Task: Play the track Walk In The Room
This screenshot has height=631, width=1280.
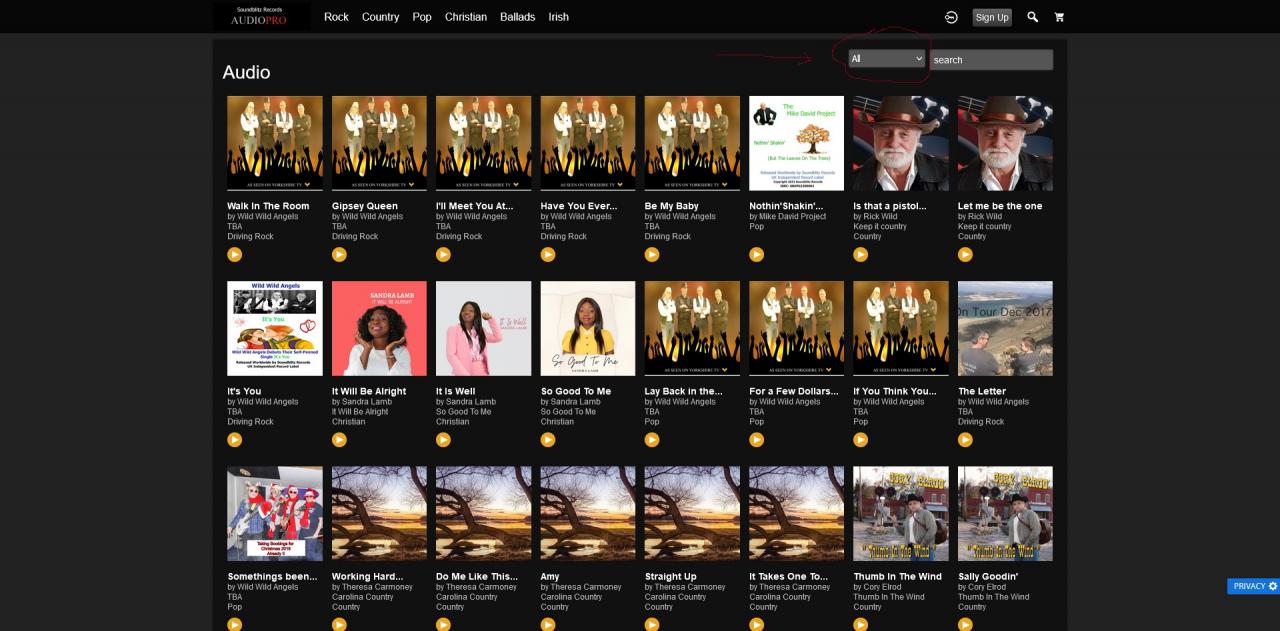Action: [x=234, y=254]
